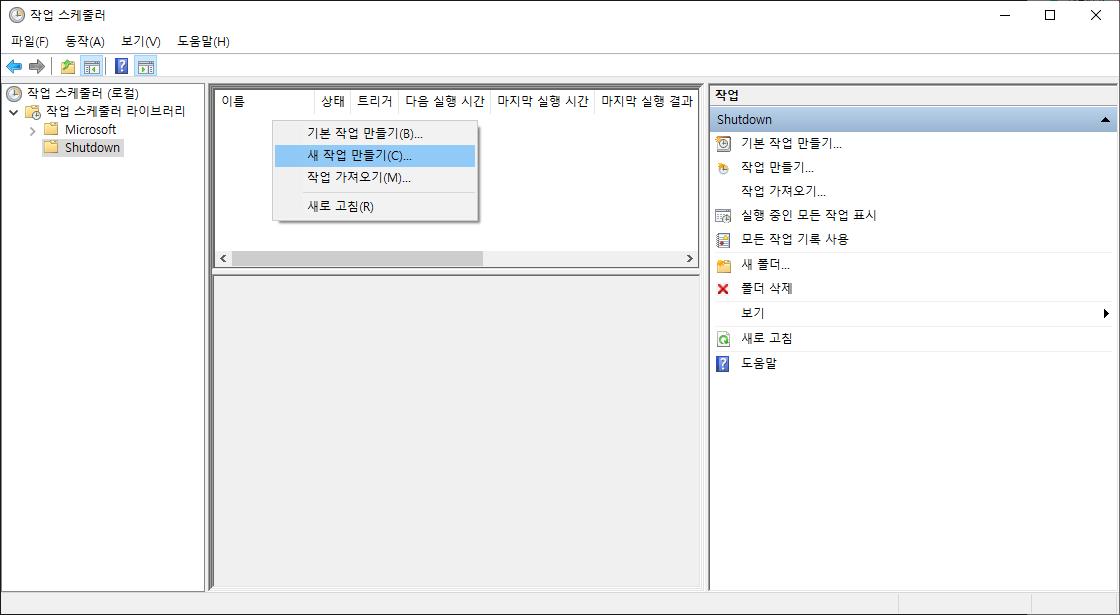Expand the Microsoft folder in the tree

click(31, 128)
